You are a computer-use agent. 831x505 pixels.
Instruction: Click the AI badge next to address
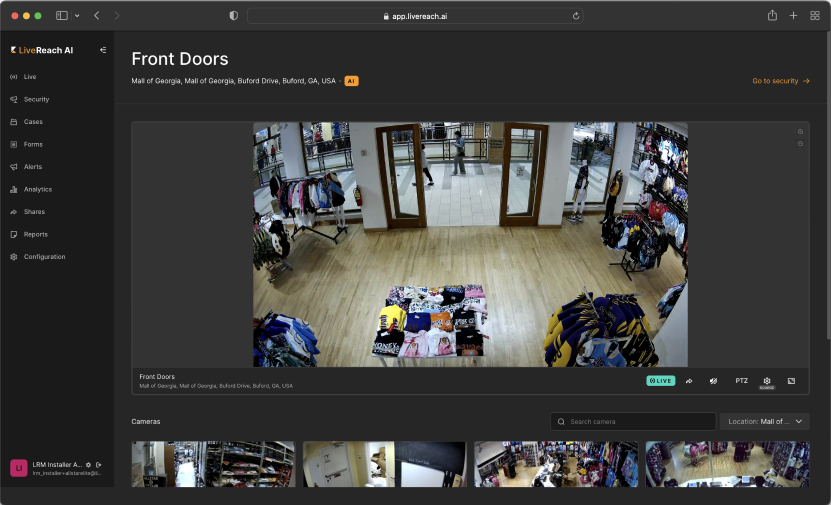tap(351, 81)
